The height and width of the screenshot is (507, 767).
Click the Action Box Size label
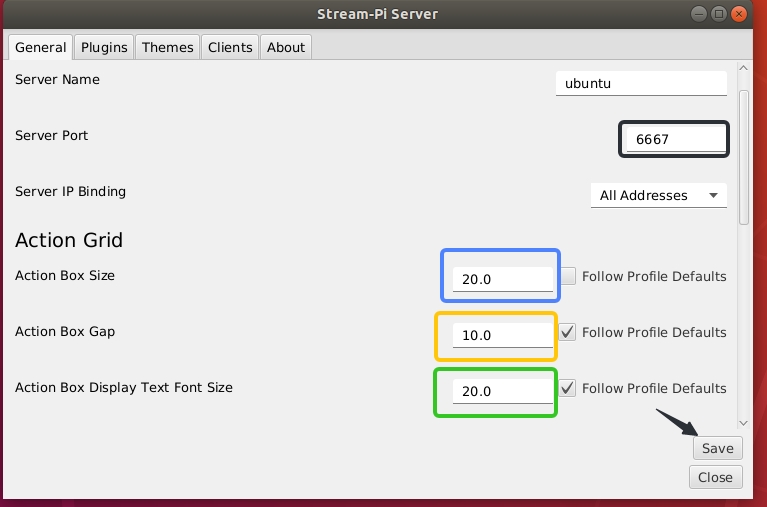[x=65, y=276]
